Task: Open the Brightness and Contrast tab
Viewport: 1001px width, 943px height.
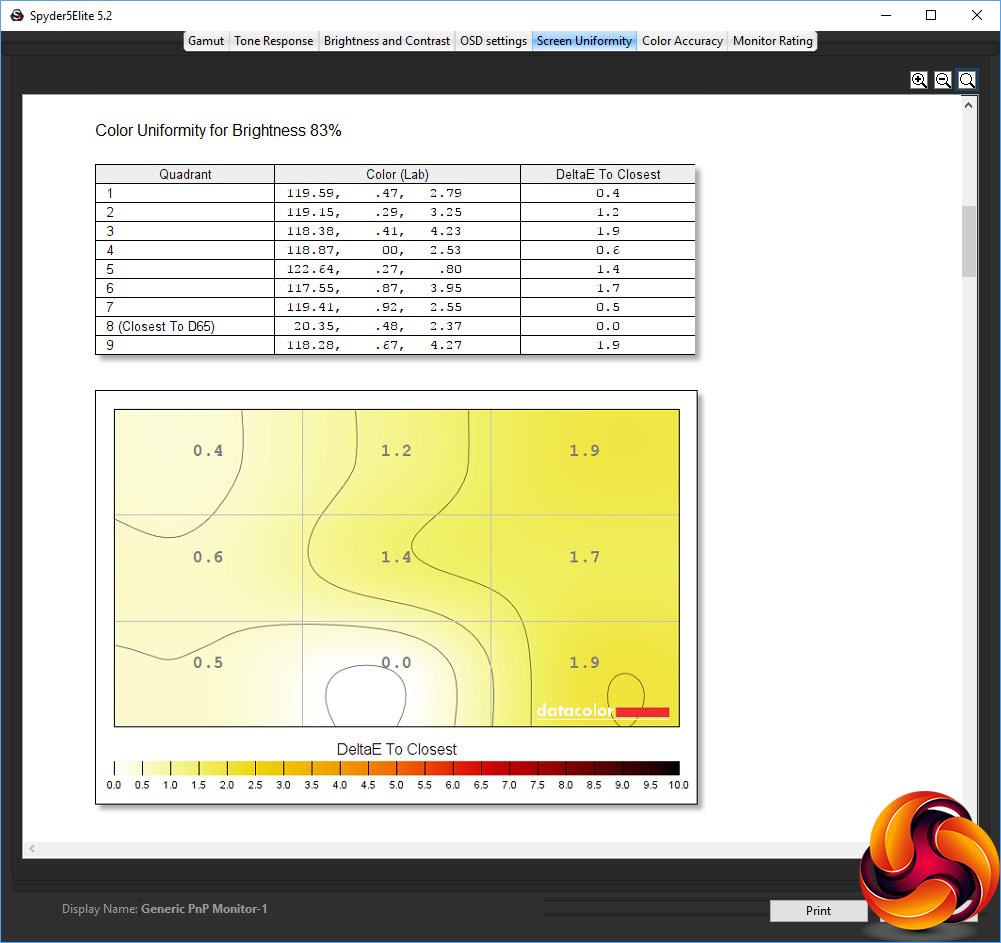Action: click(x=387, y=41)
